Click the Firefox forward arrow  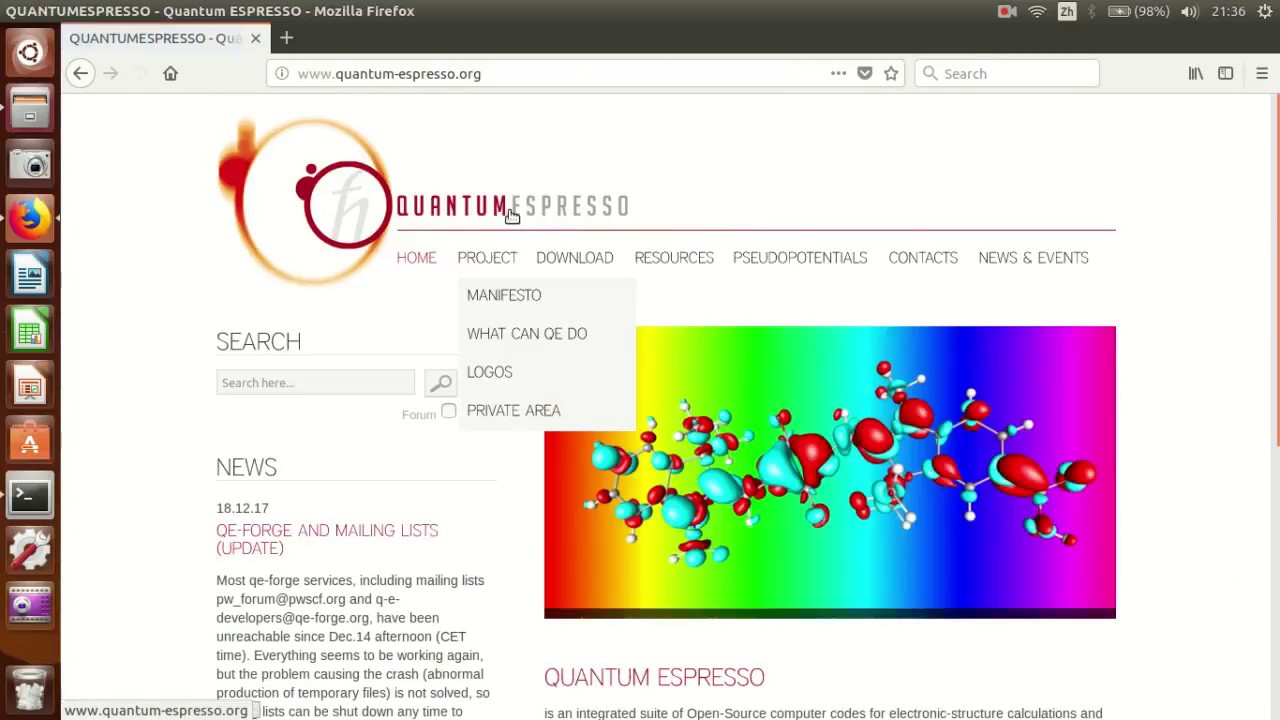point(111,73)
